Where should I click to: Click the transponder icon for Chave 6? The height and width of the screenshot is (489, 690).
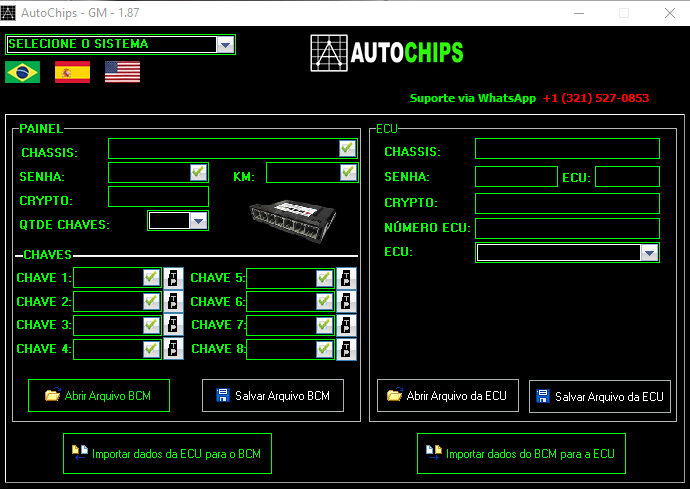point(346,301)
